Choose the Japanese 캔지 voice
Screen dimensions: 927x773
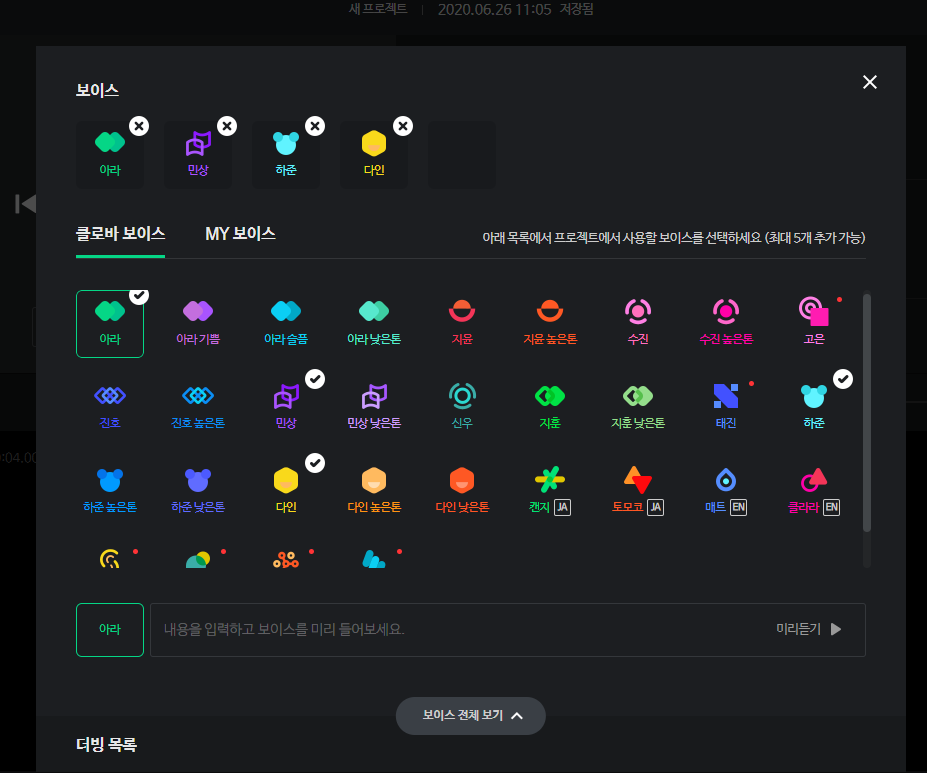pos(550,491)
